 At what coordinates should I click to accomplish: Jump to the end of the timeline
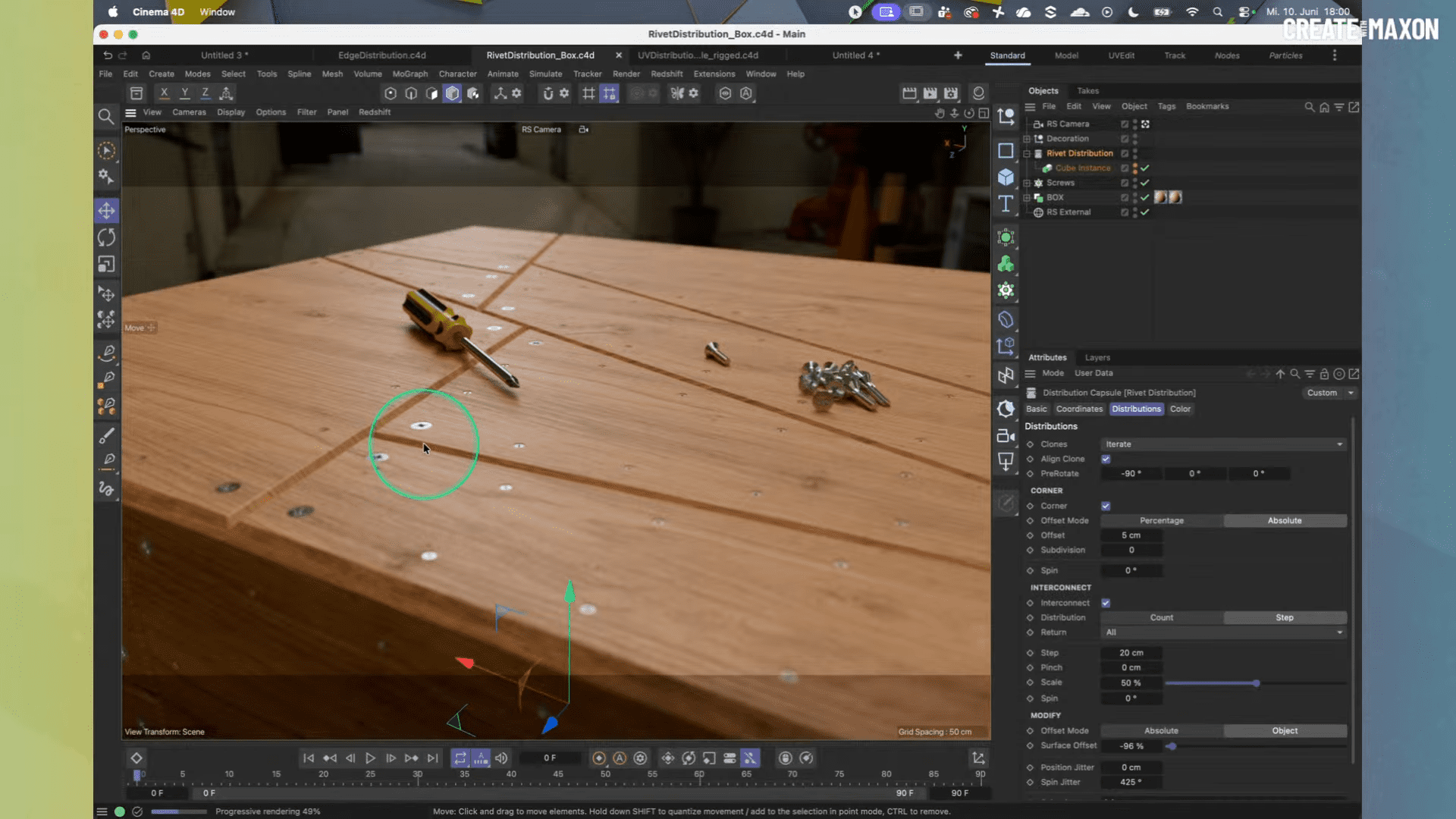click(x=432, y=758)
